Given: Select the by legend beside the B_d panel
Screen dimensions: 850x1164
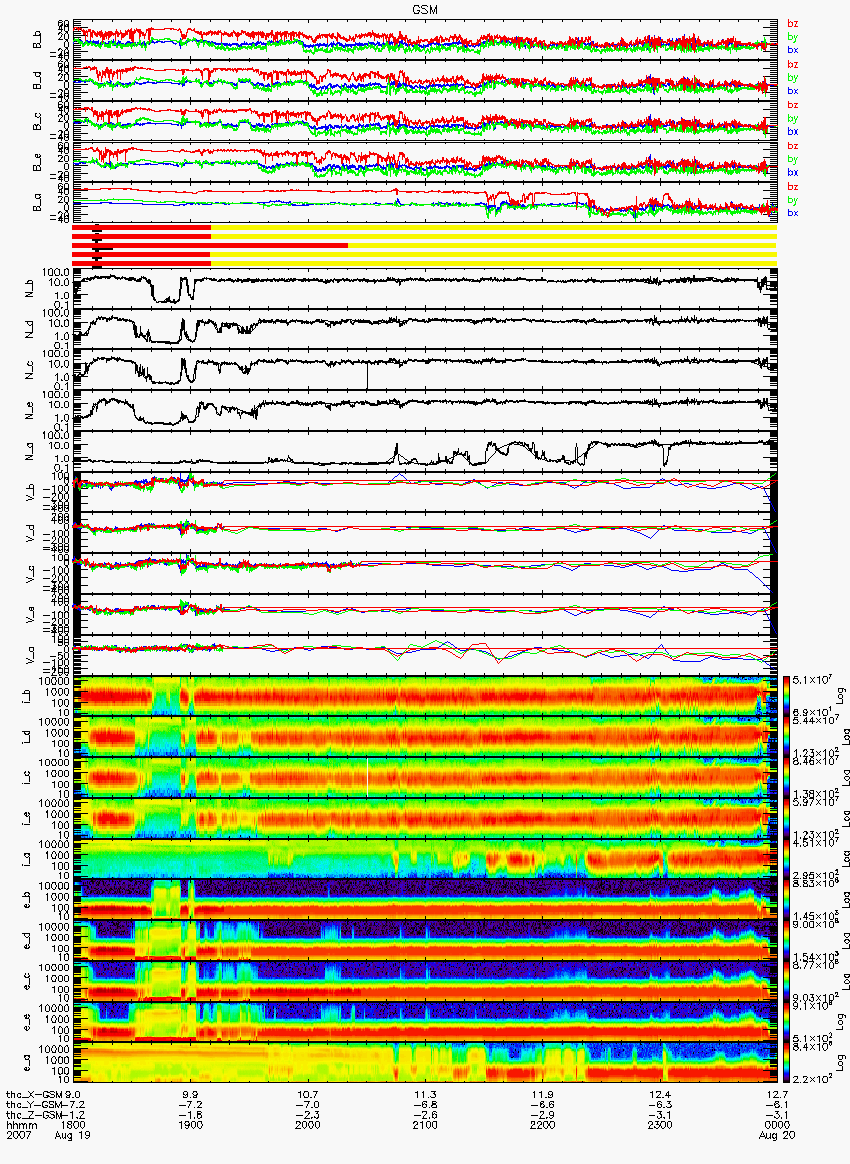Looking at the screenshot, I should (793, 77).
